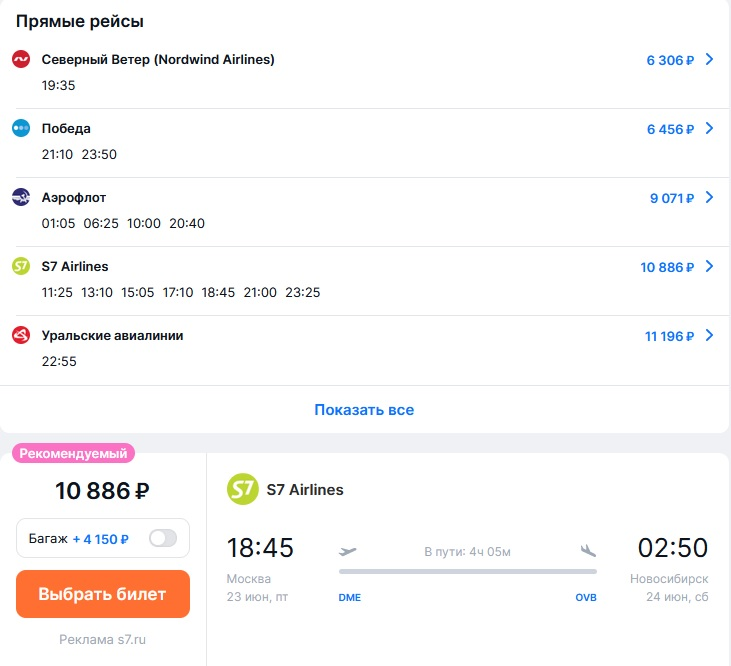The image size is (731, 666).
Task: Click the Aeroflot airline logo icon
Action: [21, 197]
